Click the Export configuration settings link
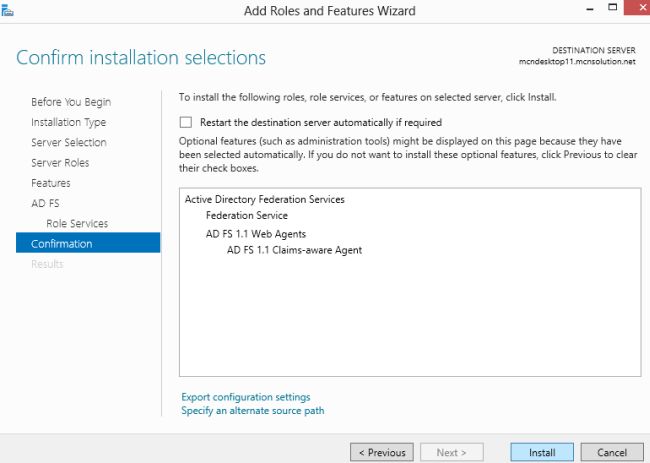Screen dimensions: 650x463 click(246, 397)
